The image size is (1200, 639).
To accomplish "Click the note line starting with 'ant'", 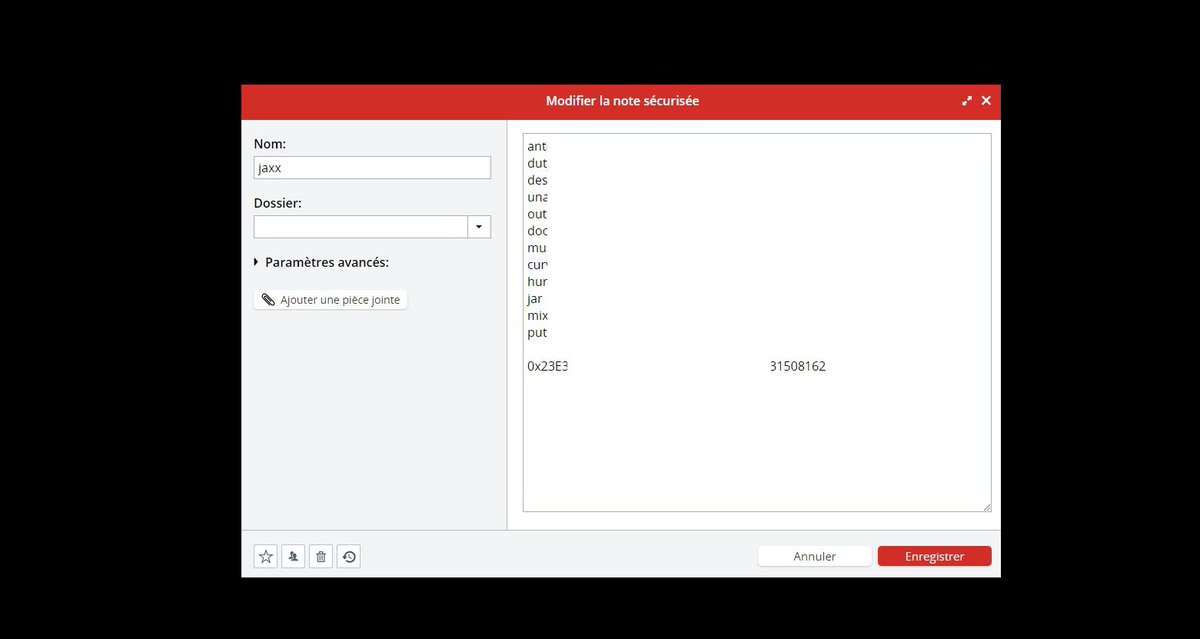I will tap(537, 146).
